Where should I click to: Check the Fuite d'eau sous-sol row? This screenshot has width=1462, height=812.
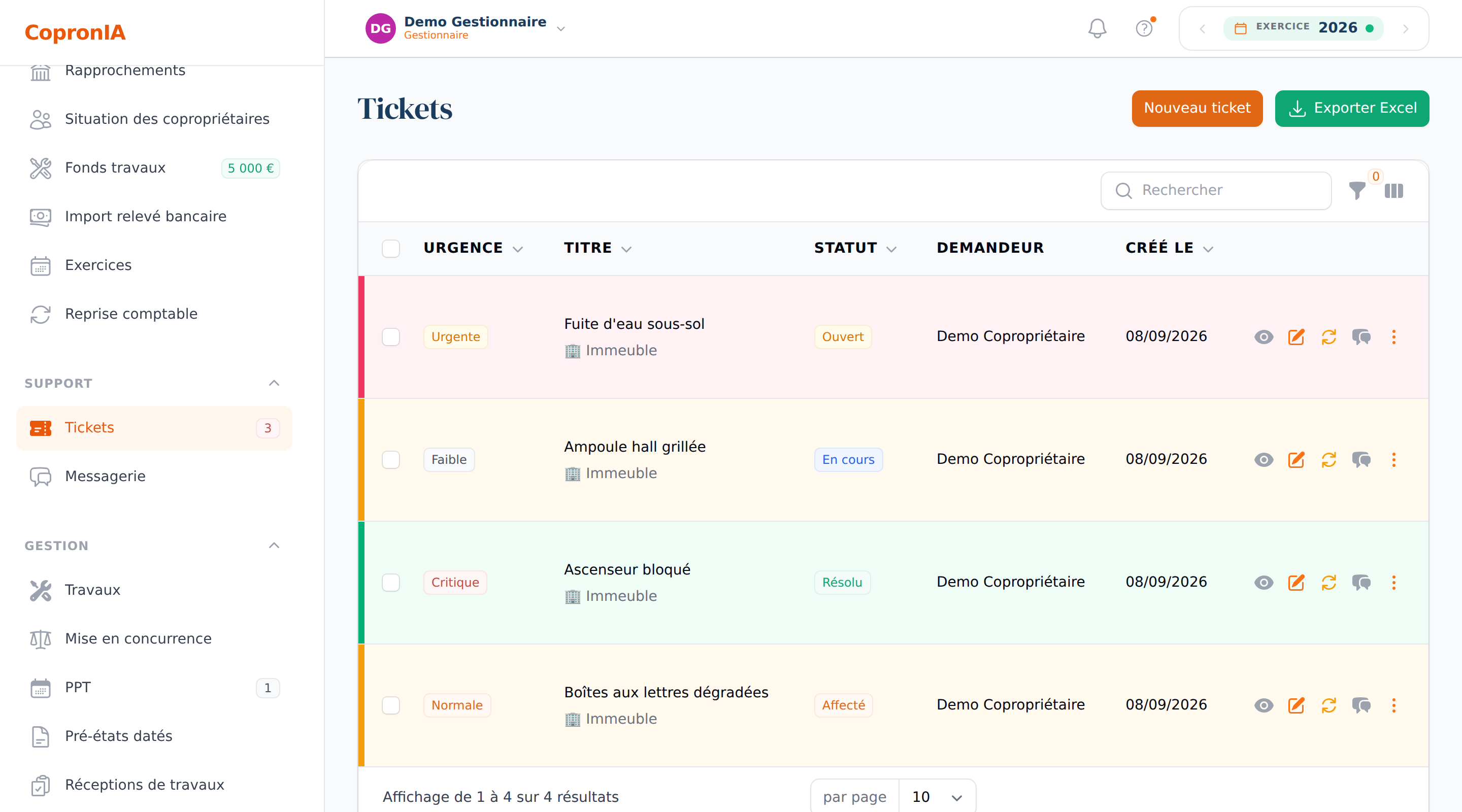391,337
